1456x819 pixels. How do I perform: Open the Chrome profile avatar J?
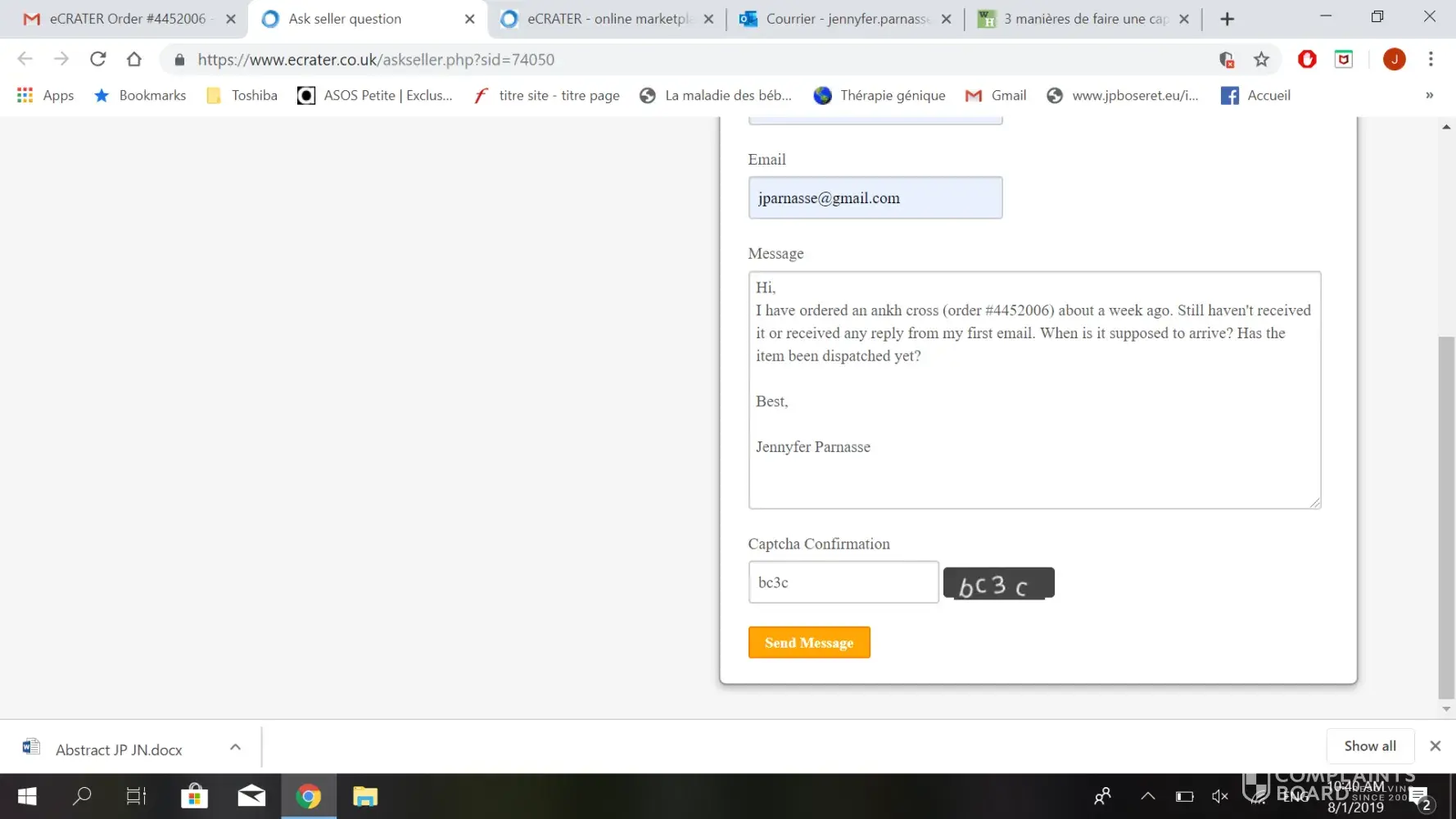pyautogui.click(x=1394, y=59)
